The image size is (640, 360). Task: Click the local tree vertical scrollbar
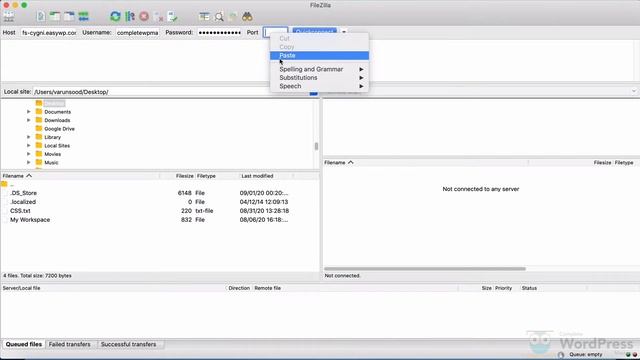pos(316,146)
